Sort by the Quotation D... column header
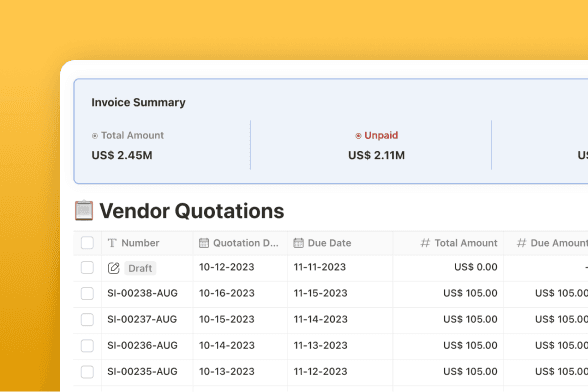The height and width of the screenshot is (392, 588). [240, 243]
